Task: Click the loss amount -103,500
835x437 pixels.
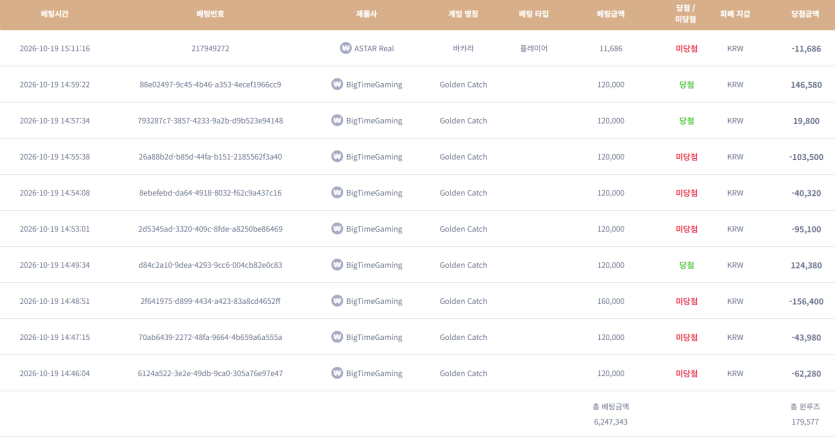Action: (806, 157)
